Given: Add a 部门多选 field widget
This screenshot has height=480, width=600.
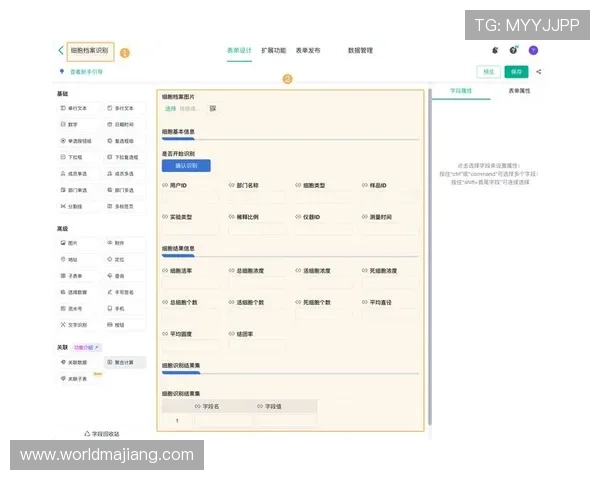Looking at the screenshot, I should pyautogui.click(x=125, y=190).
